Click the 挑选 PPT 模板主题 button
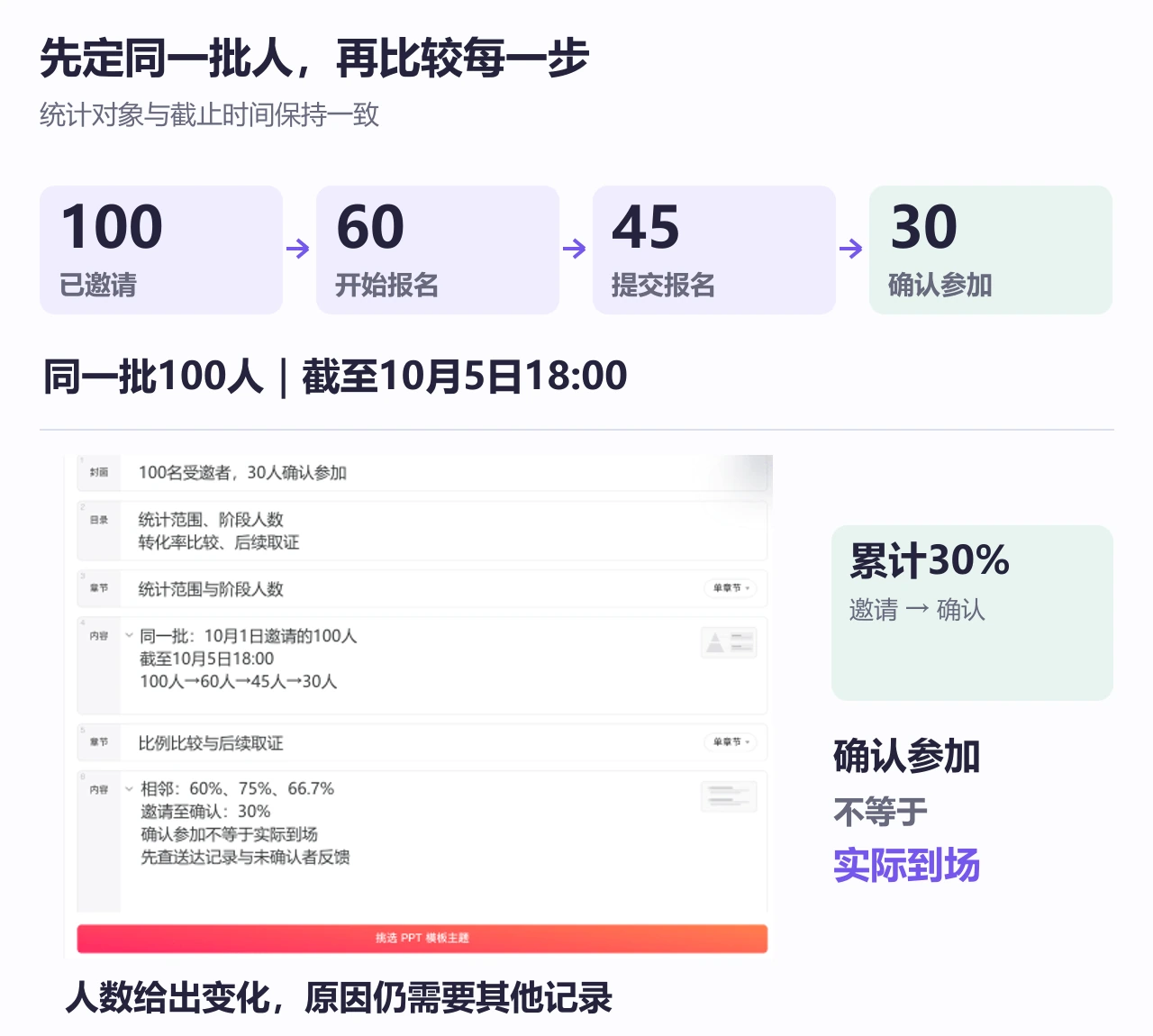 [422, 938]
